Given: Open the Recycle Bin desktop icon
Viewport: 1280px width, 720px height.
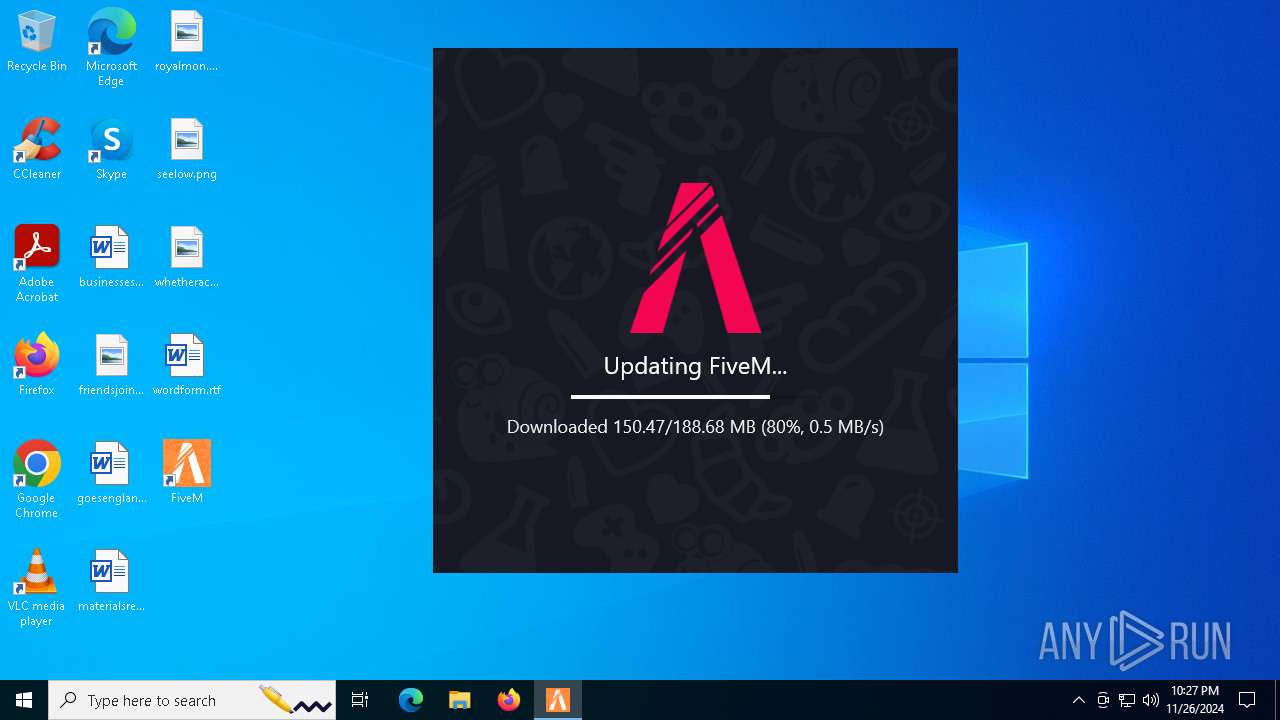Looking at the screenshot, I should (x=37, y=42).
